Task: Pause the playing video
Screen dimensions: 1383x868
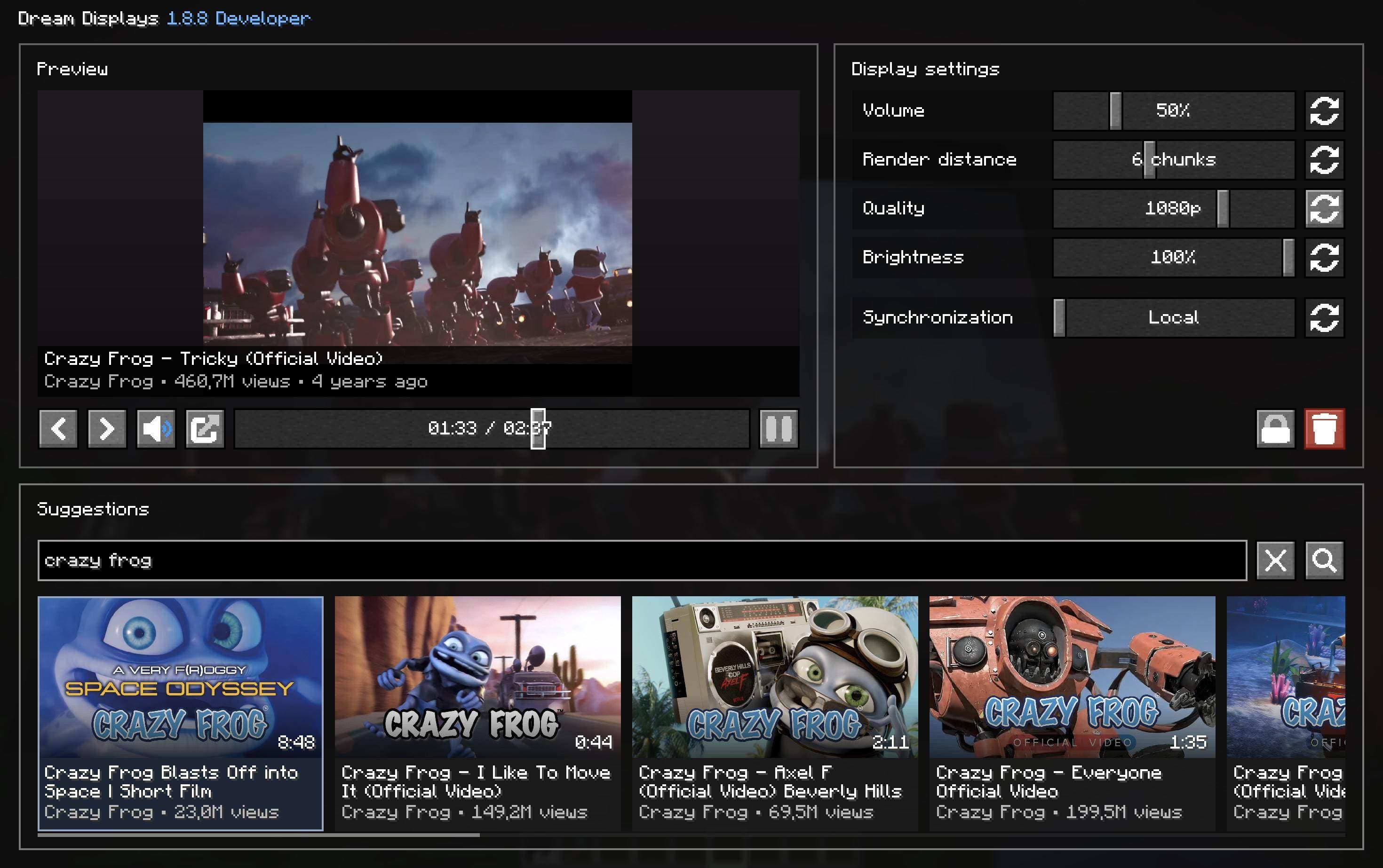Action: pos(778,428)
